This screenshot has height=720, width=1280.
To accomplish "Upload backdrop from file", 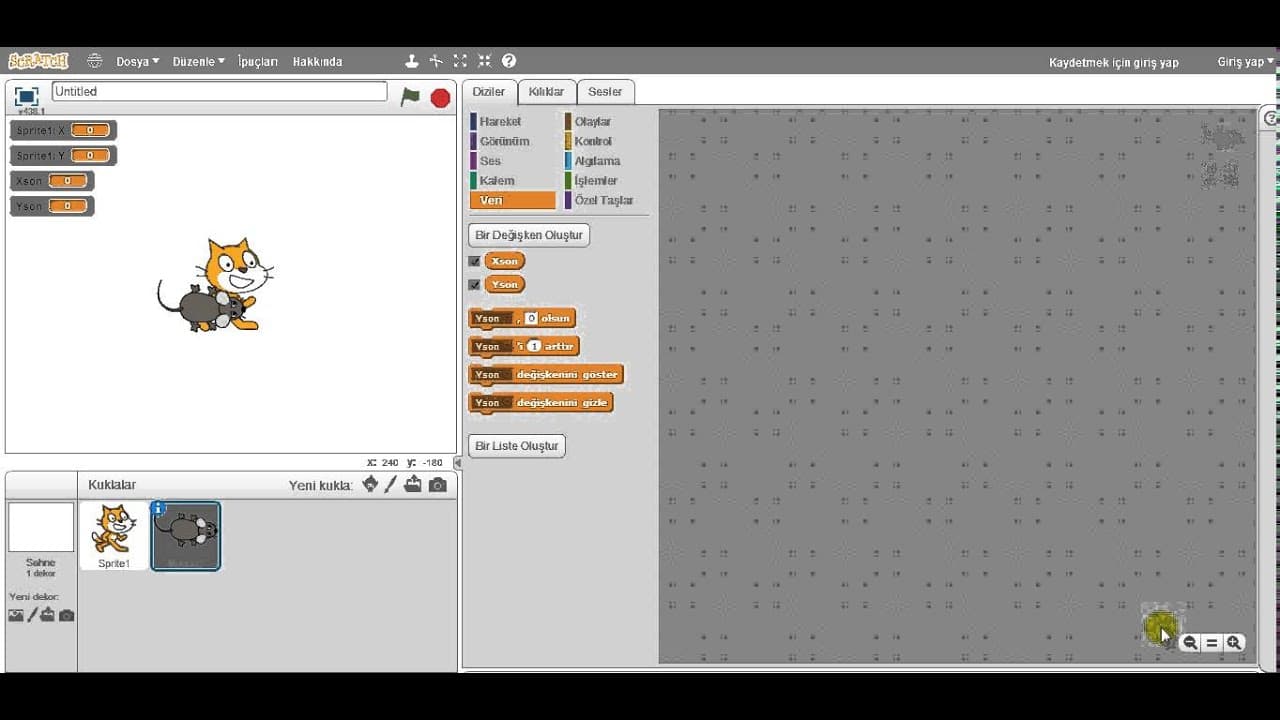I will click(x=47, y=615).
